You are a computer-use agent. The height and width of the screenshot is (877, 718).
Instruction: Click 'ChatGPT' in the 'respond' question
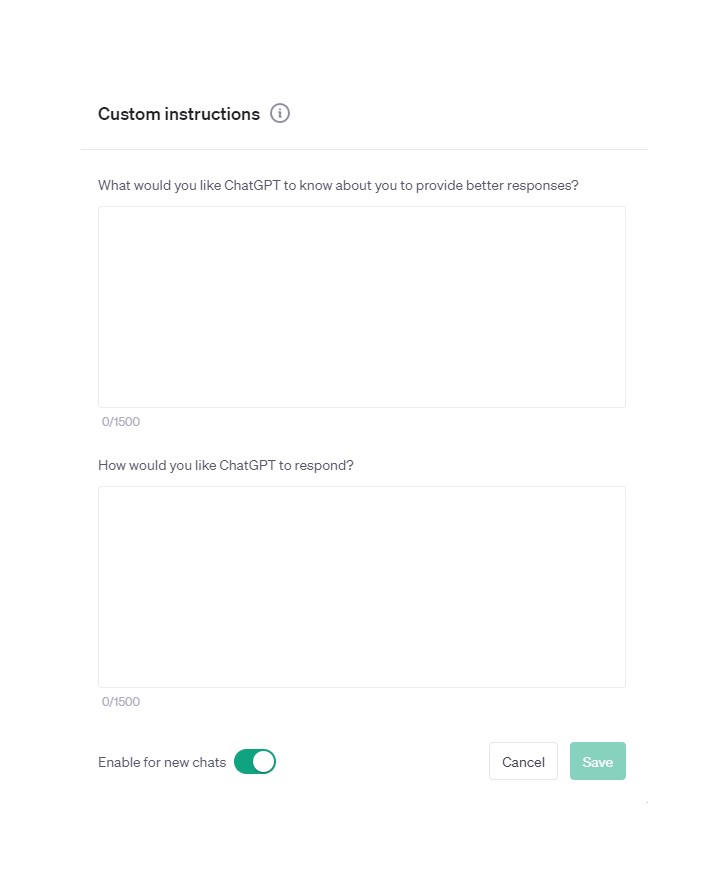pos(247,465)
